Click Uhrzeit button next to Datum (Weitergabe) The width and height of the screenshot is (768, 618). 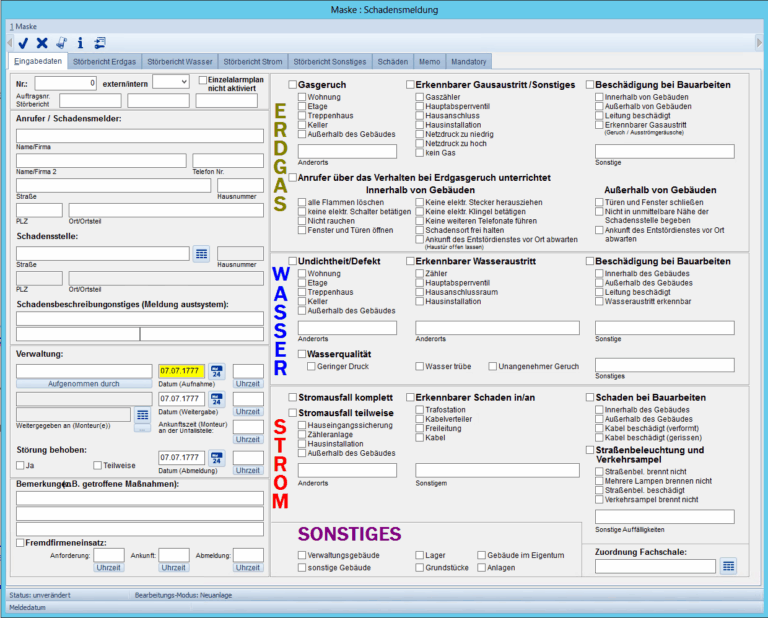[x=248, y=412]
